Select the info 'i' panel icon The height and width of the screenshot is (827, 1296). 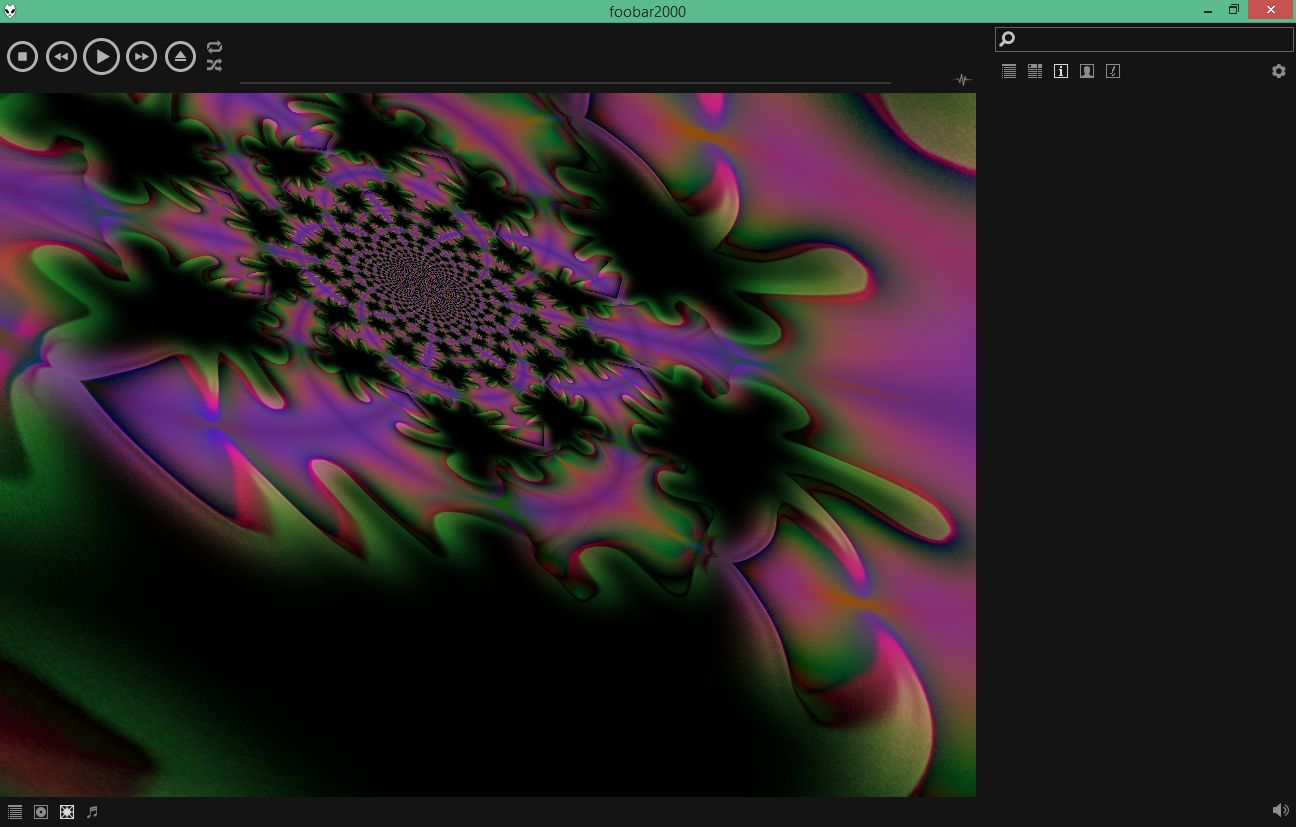point(1061,71)
